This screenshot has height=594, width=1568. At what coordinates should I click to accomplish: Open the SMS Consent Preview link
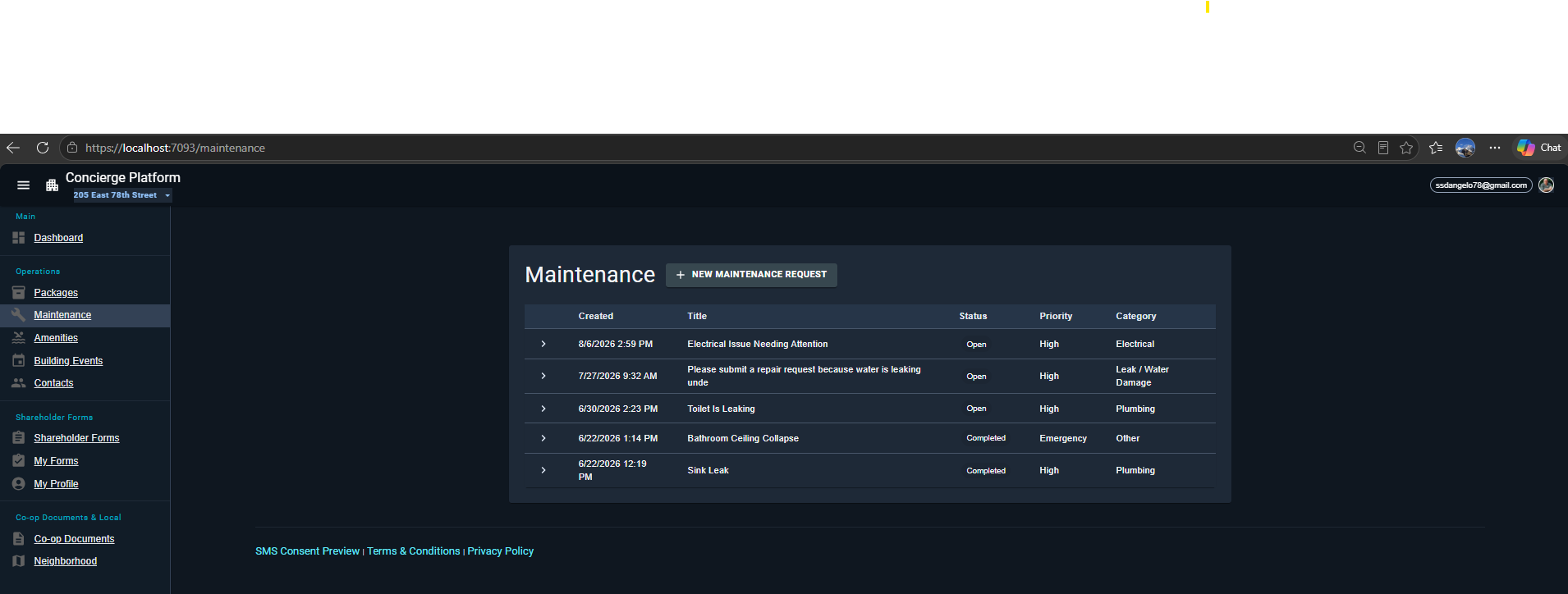(x=307, y=551)
